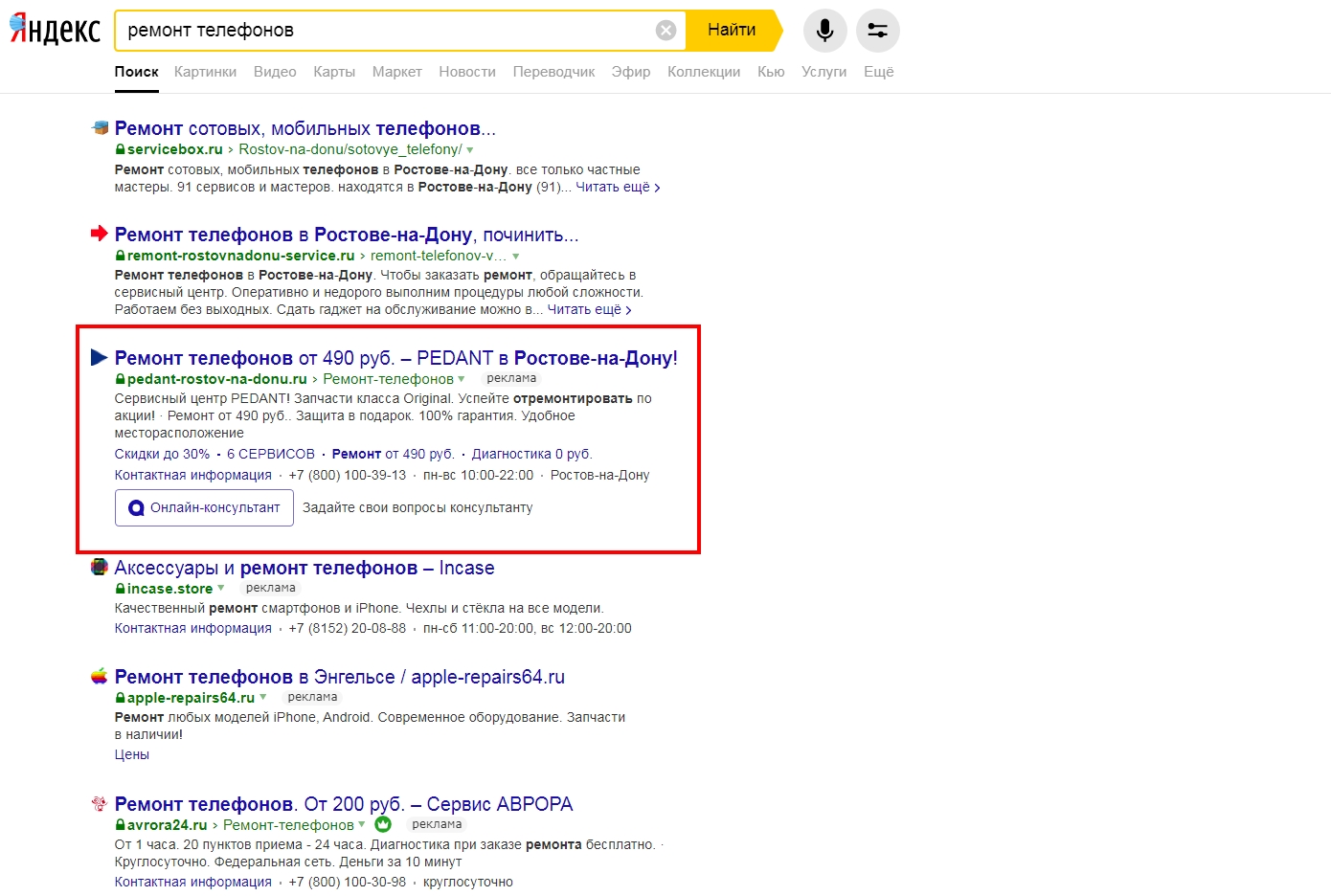Click 'Rostov-na-donu/sotovye_telefony/' breadcrumb
Screen dimensions: 1331x896
point(350,149)
